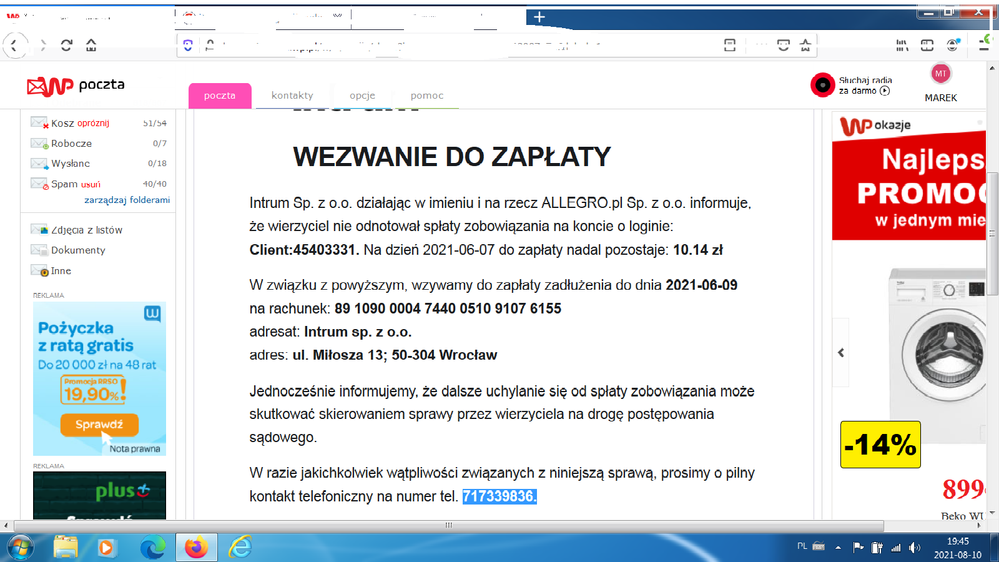Screen dimensions: 999x562
Task: Click Sprawdź button in loan ad
Action: point(99,424)
